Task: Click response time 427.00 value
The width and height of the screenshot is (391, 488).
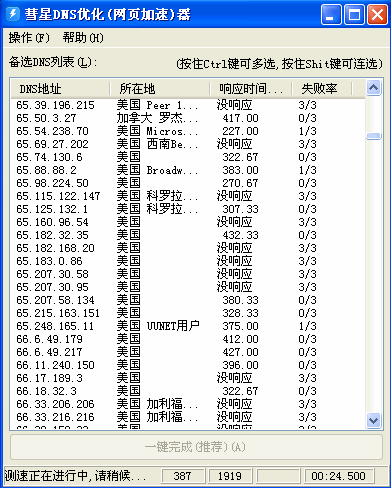Action: point(240,352)
